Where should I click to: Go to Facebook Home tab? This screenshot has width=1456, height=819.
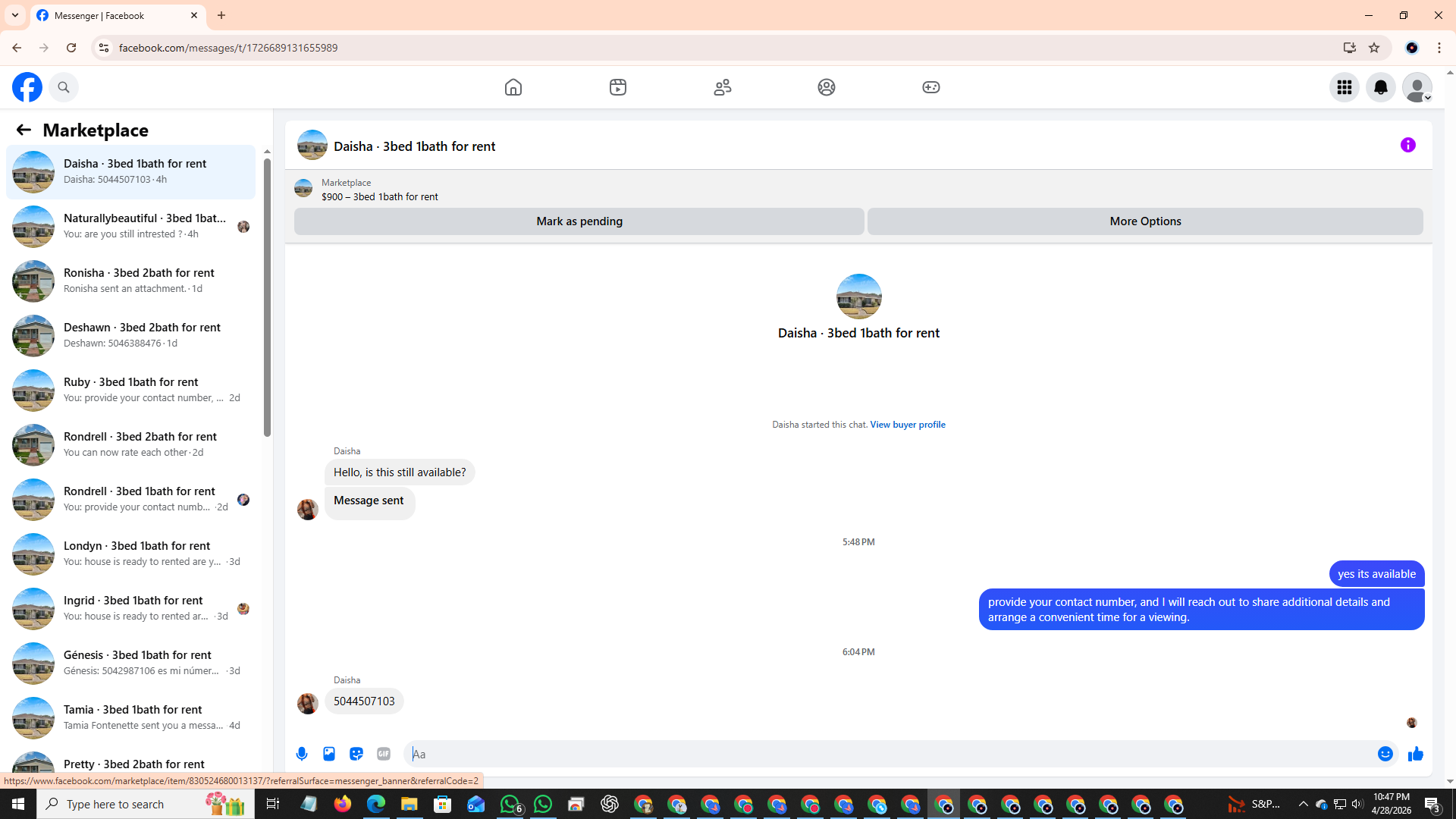[513, 87]
